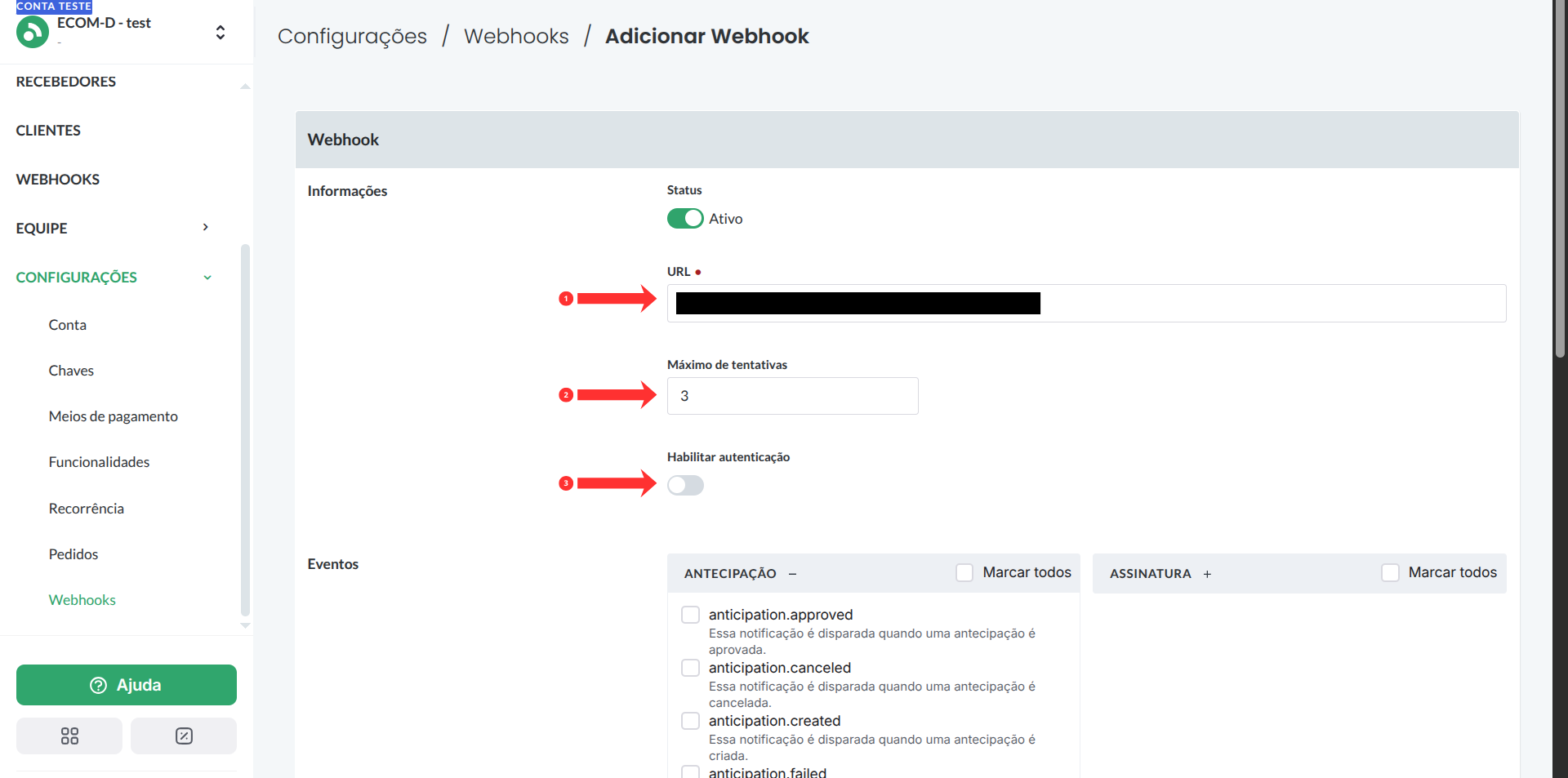Disable the Ativo status toggle
Viewport: 1568px width, 778px height.
tap(685, 219)
